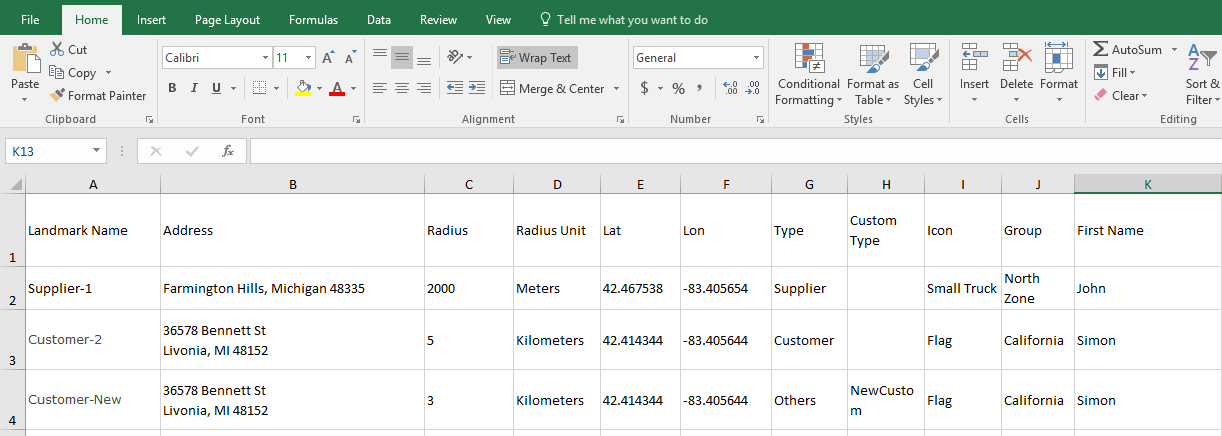Toggle Underline formatting
The height and width of the screenshot is (436, 1222).
(x=216, y=88)
